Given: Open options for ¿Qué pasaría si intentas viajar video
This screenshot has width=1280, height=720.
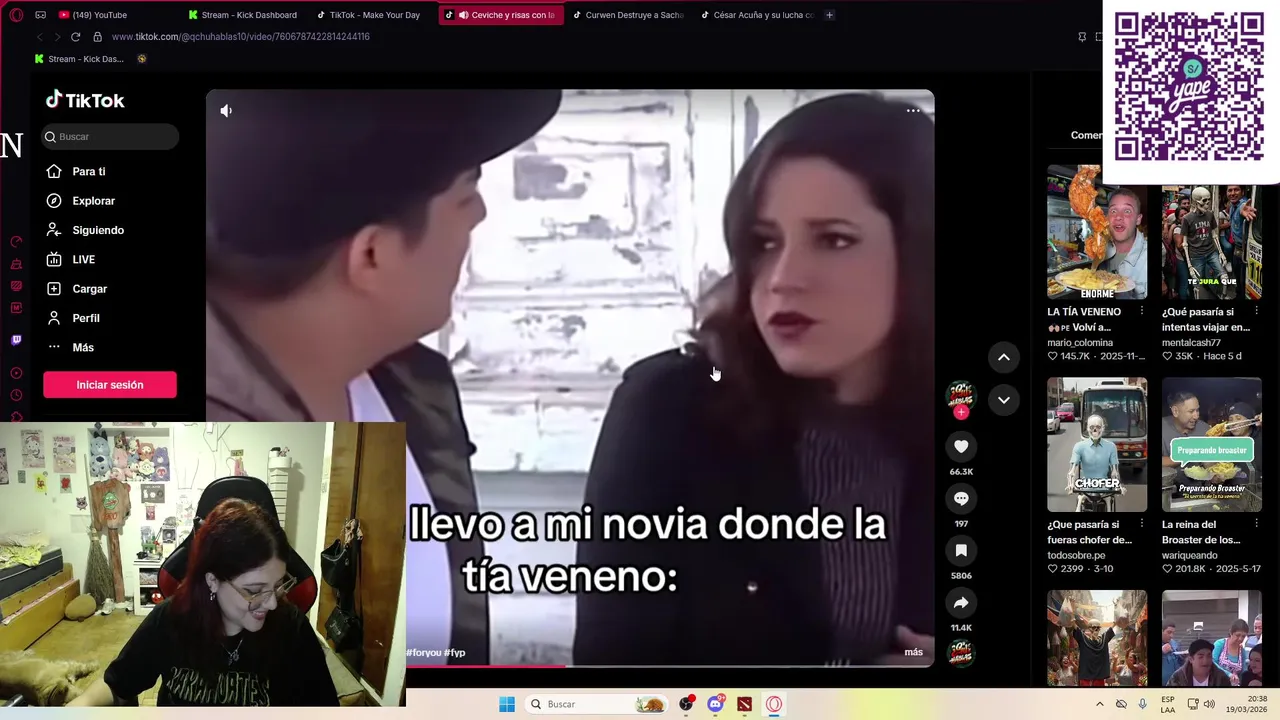Looking at the screenshot, I should pyautogui.click(x=1256, y=311).
